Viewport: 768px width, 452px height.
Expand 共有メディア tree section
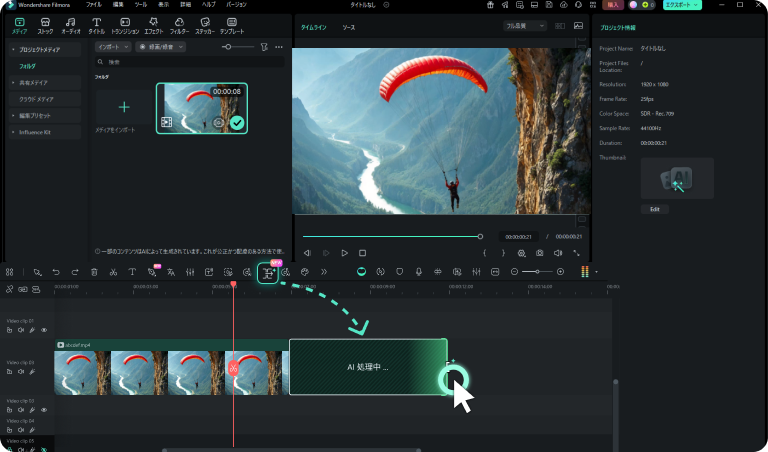(x=13, y=83)
